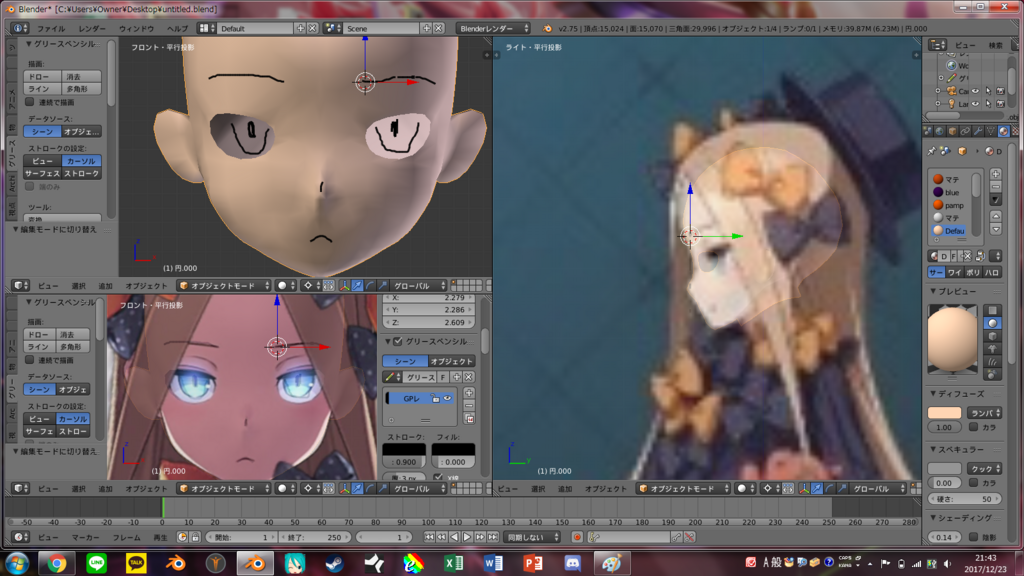Toggle 3D manipulator axis icon in top-left viewport
This screenshot has width=1024, height=576.
[x=344, y=285]
